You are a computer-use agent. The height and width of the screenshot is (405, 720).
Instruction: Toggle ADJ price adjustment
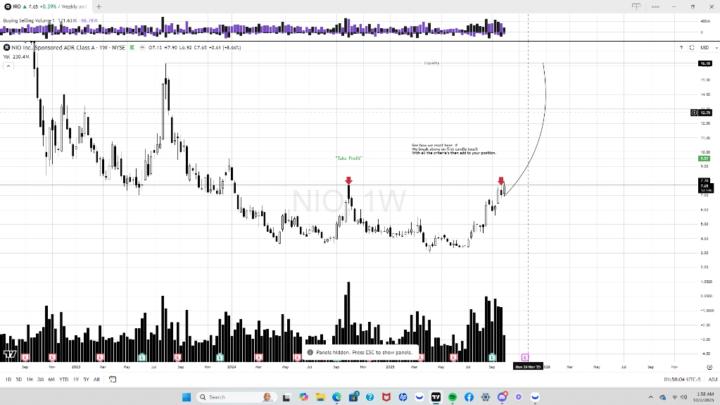[713, 379]
